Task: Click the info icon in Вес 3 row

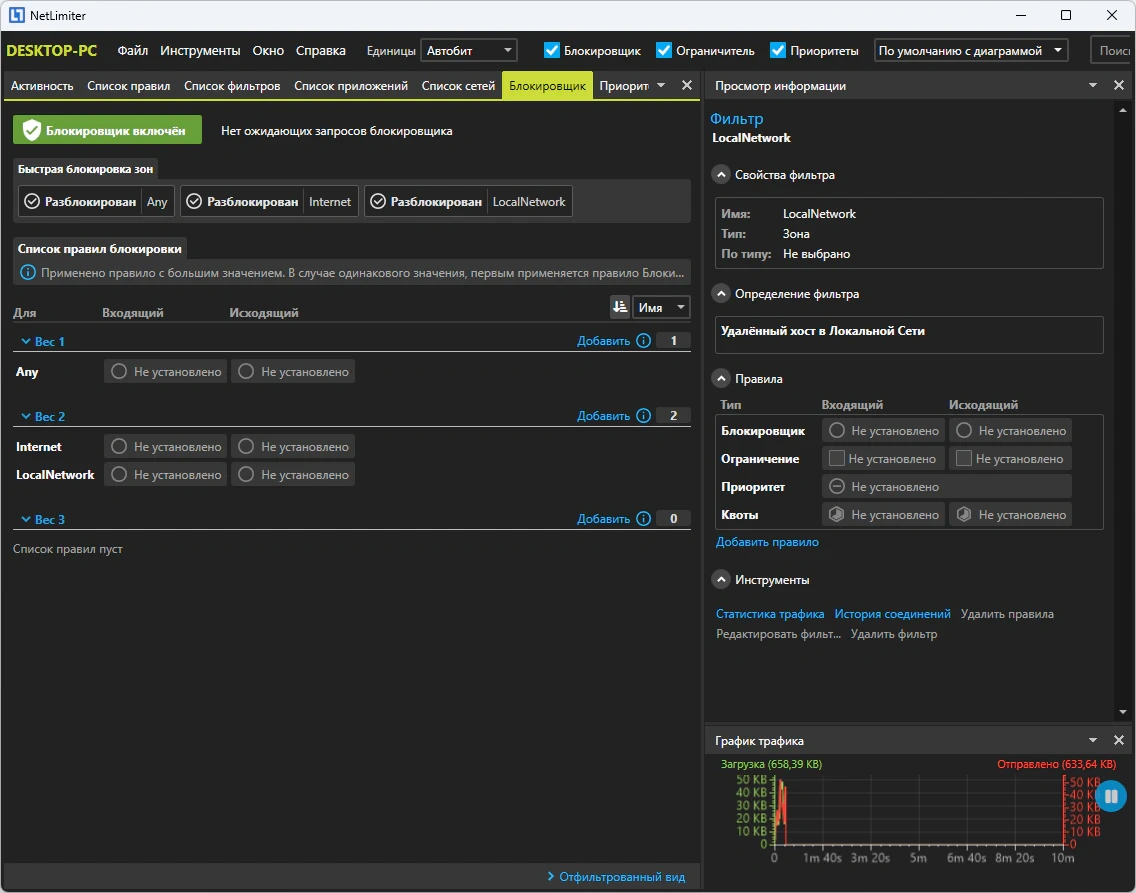Action: click(x=643, y=519)
